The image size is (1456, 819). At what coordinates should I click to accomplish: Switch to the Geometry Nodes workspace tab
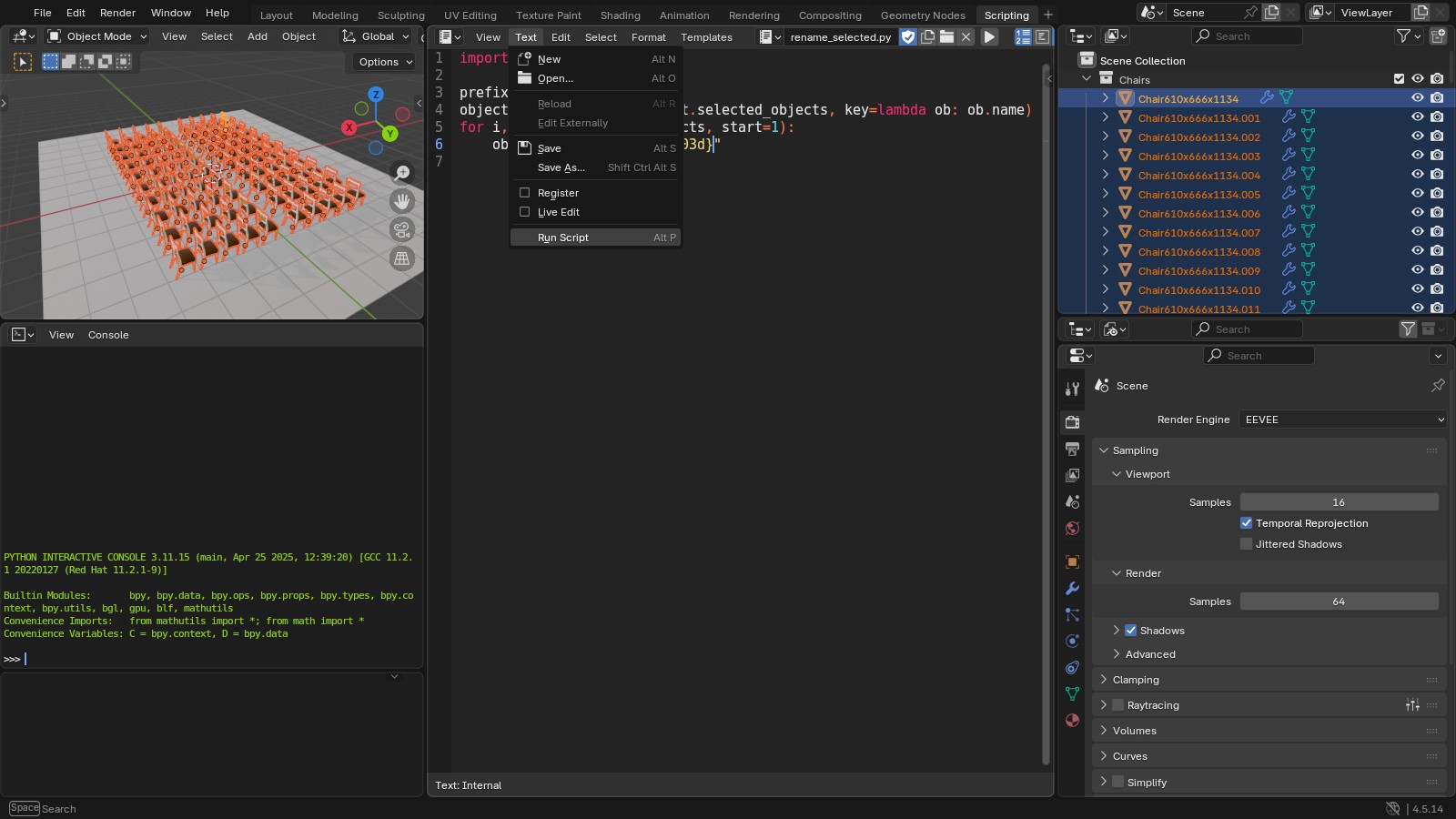pyautogui.click(x=923, y=15)
